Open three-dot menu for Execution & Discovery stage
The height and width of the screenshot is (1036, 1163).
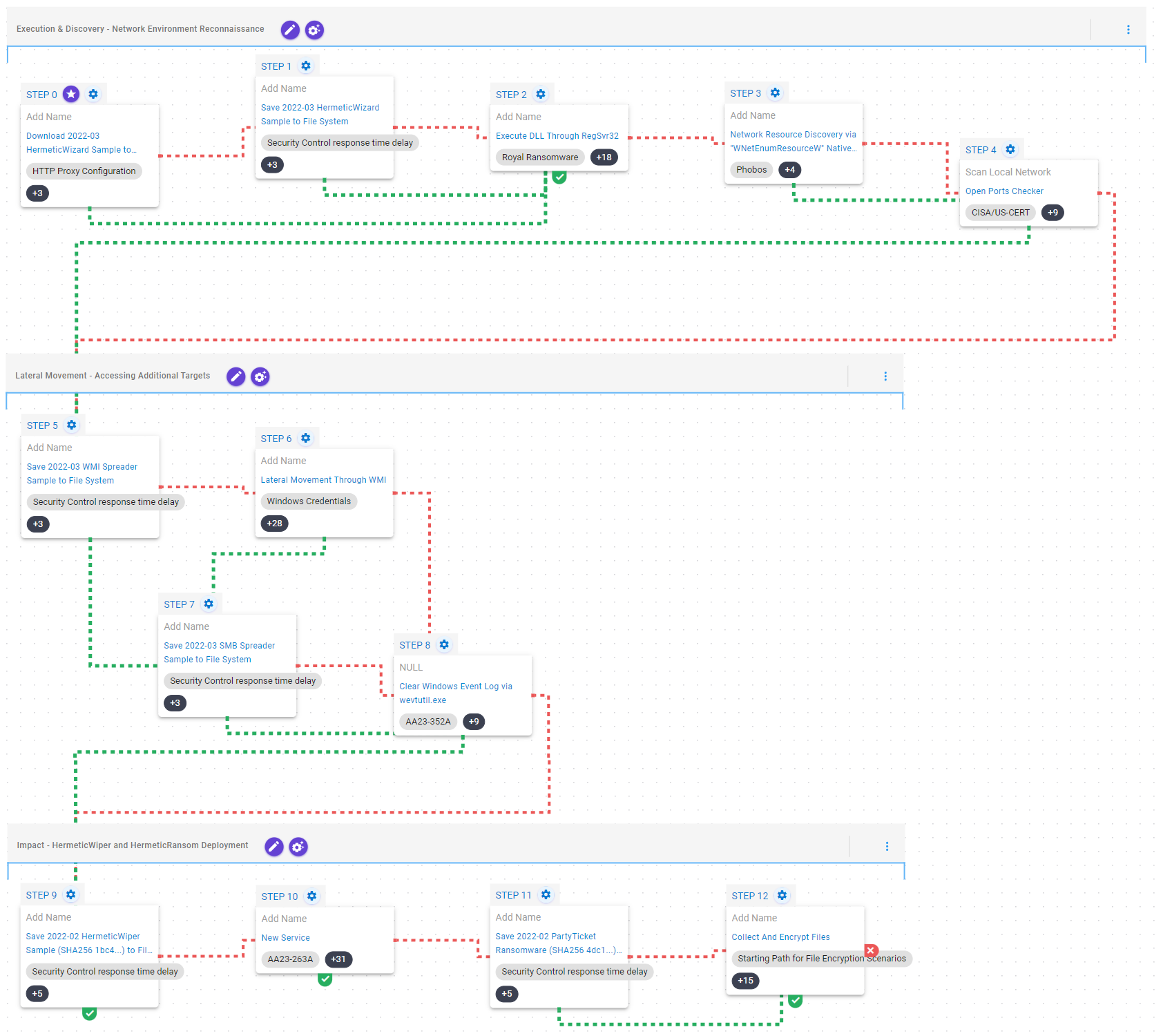click(x=1128, y=30)
